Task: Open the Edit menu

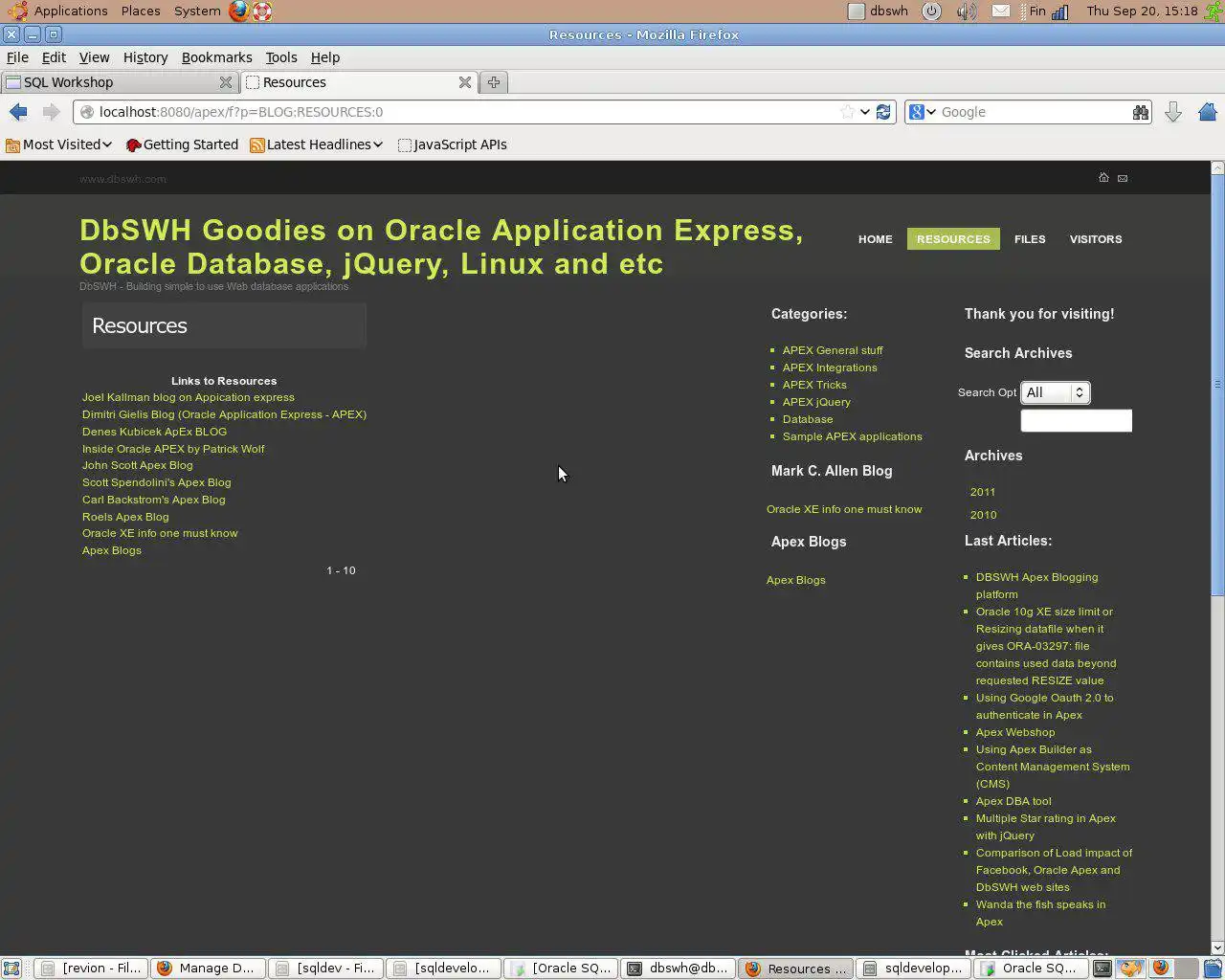Action: pyautogui.click(x=54, y=57)
